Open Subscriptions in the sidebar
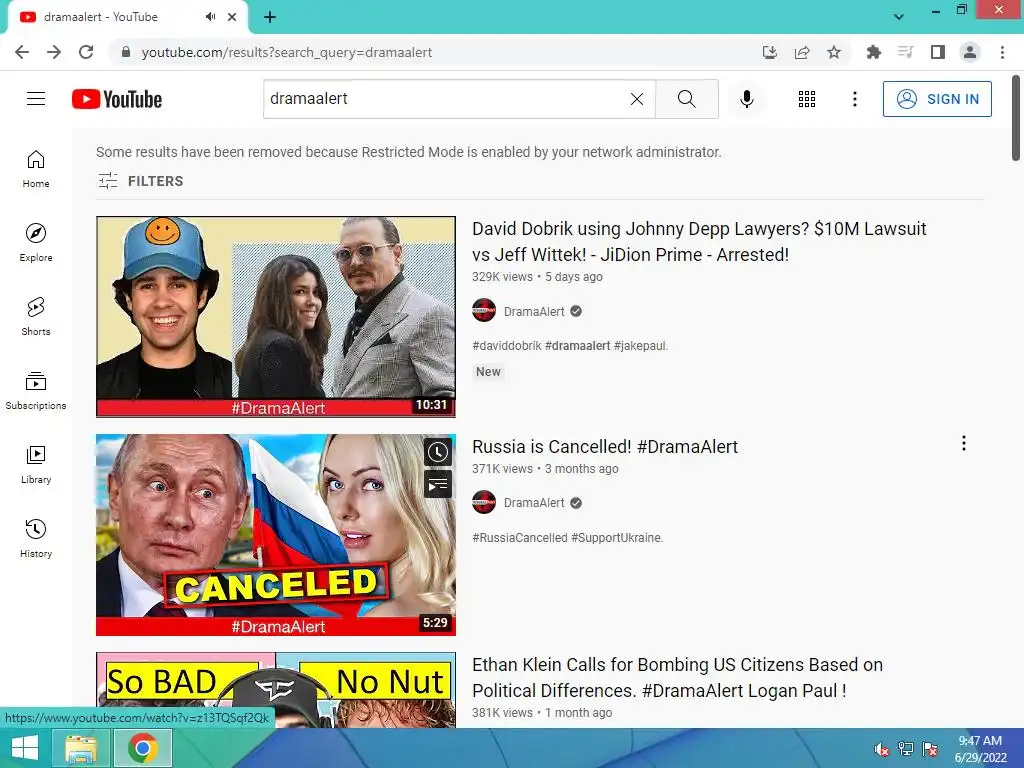This screenshot has width=1024, height=768. pyautogui.click(x=36, y=391)
